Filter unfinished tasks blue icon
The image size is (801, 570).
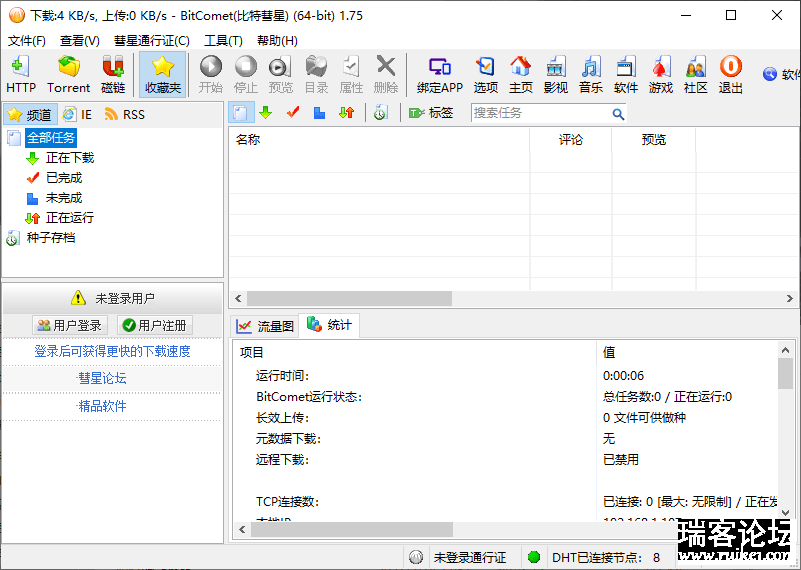click(320, 113)
